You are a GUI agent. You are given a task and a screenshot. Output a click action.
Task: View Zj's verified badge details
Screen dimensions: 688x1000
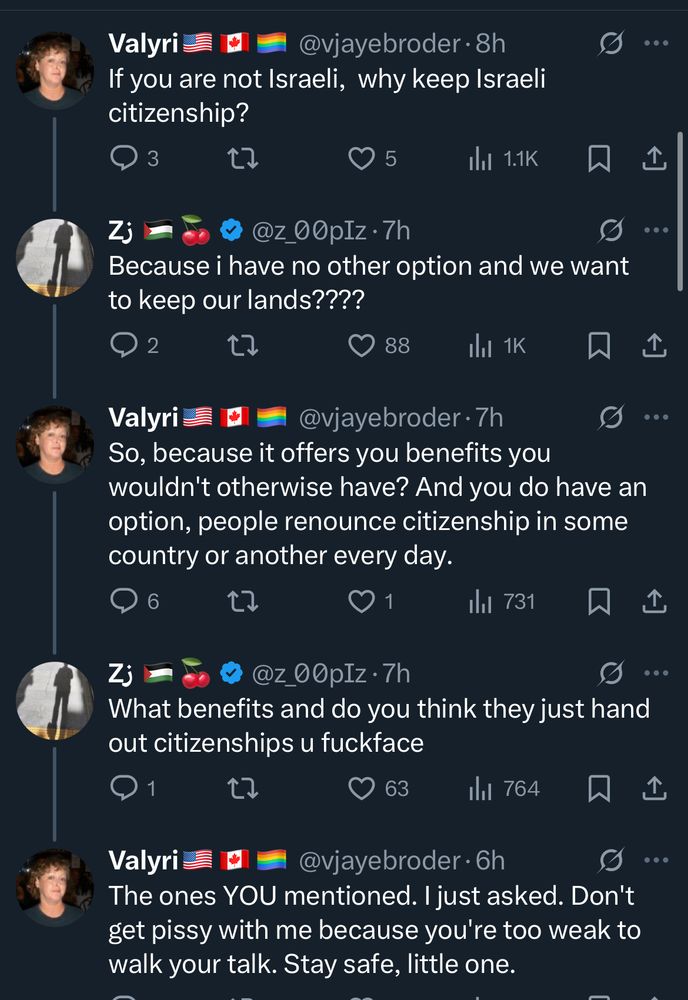click(x=232, y=229)
